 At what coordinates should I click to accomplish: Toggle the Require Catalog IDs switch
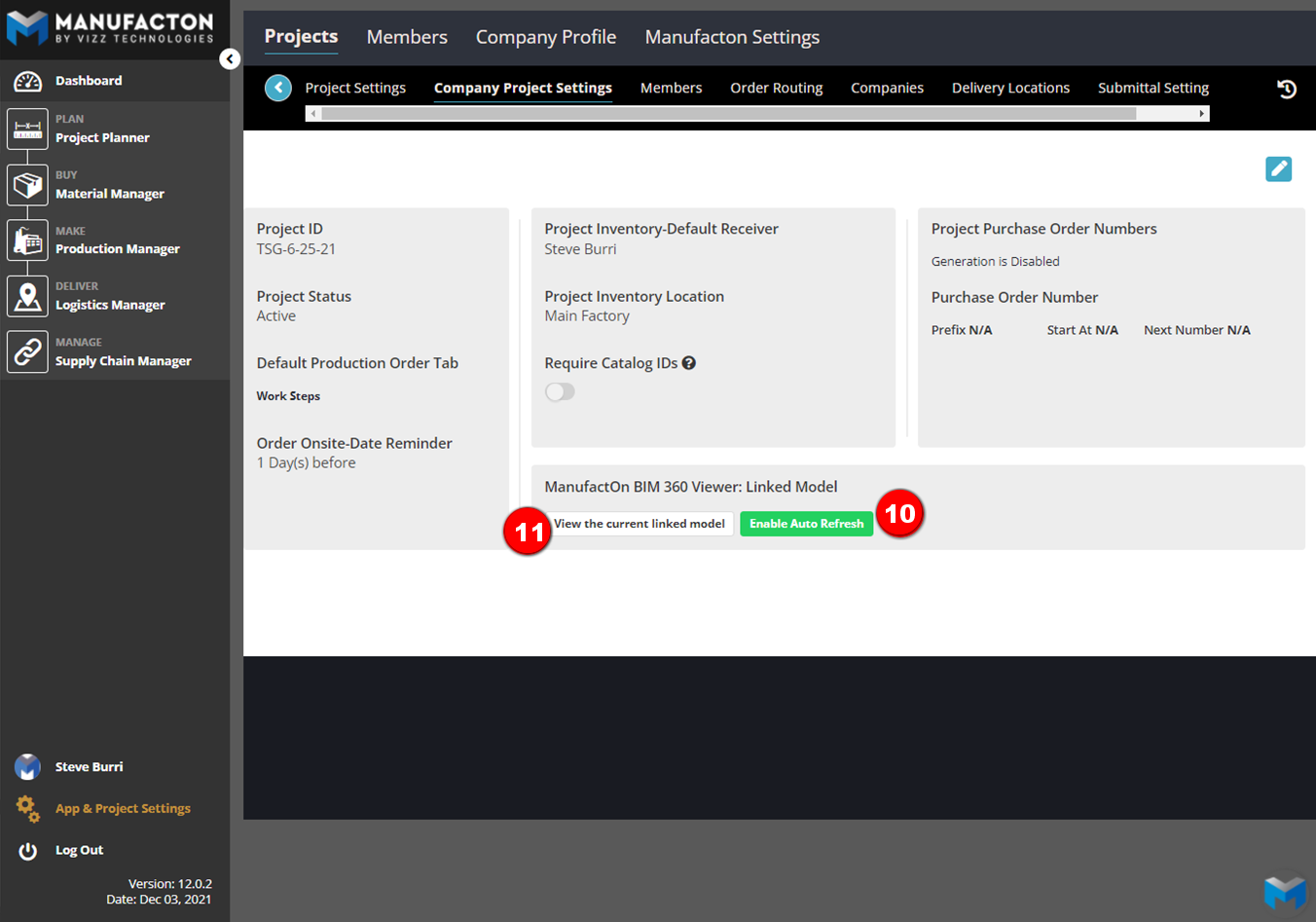point(560,391)
